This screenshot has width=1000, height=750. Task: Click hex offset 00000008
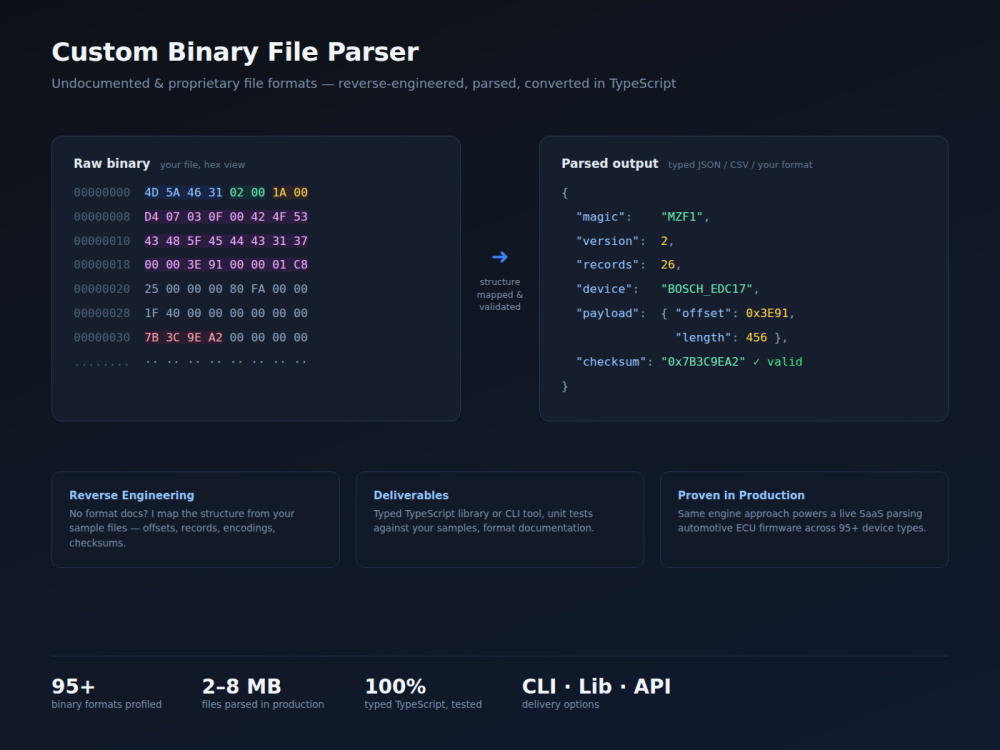pyautogui.click(x=102, y=217)
